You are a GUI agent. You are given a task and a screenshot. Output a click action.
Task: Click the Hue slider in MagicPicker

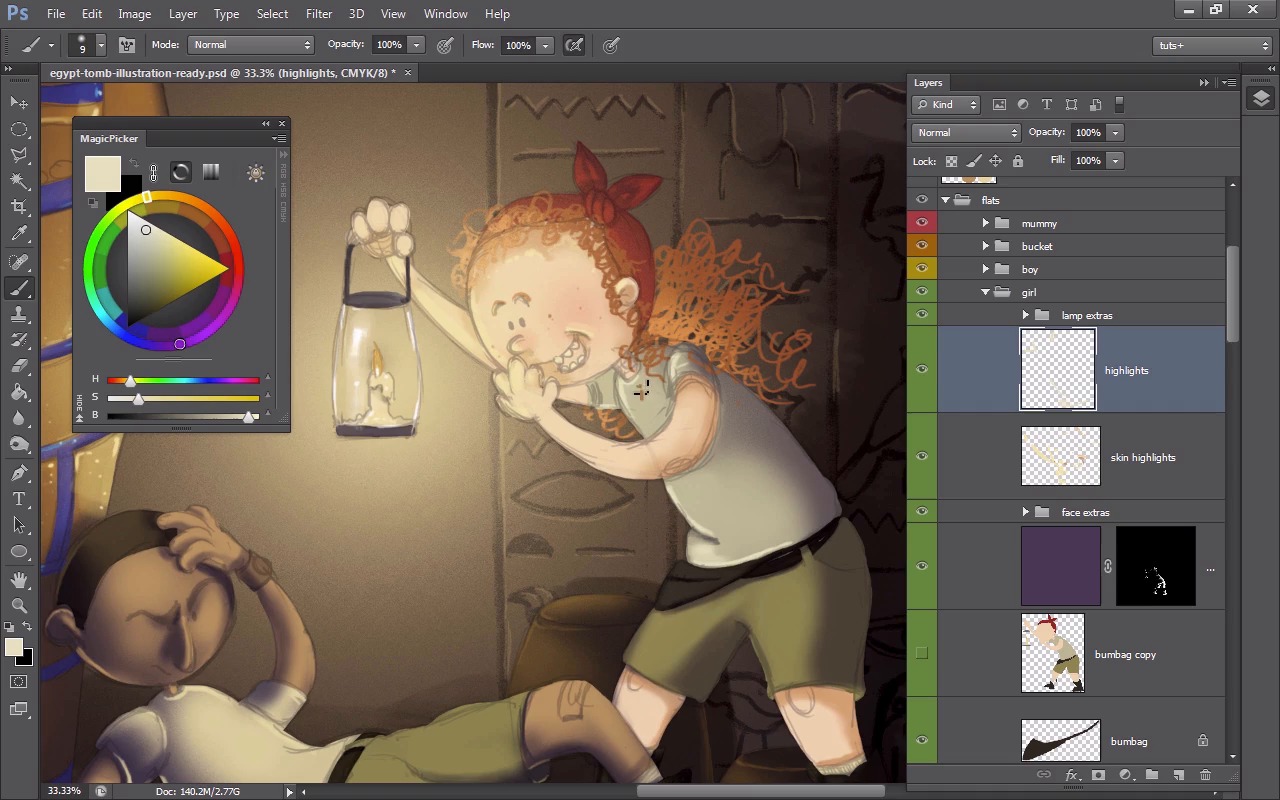click(184, 380)
